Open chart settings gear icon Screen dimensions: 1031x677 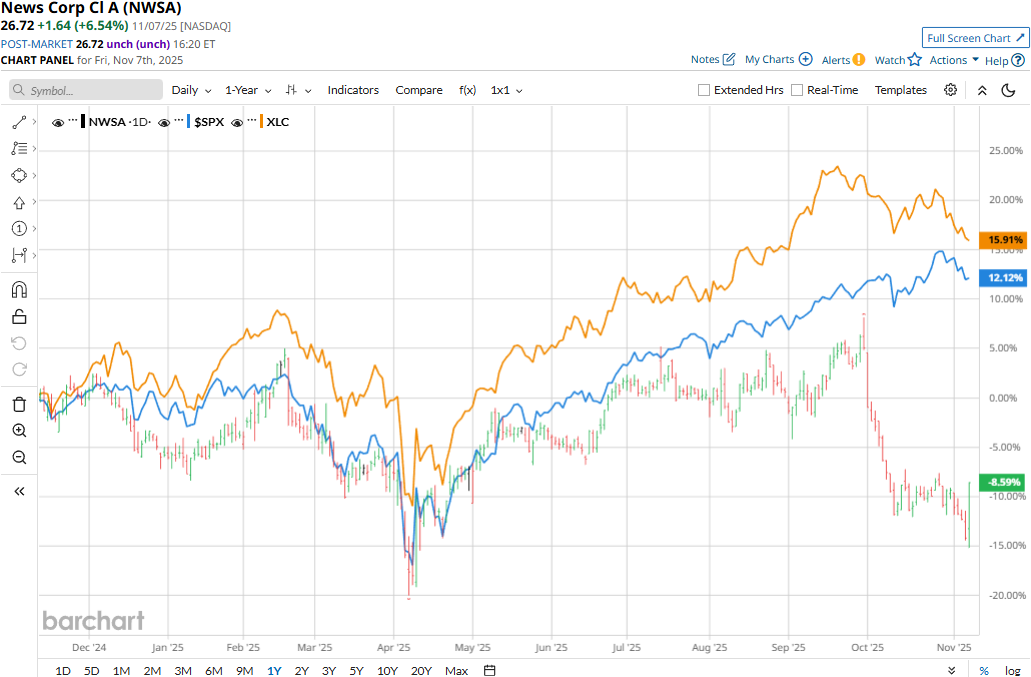[950, 90]
